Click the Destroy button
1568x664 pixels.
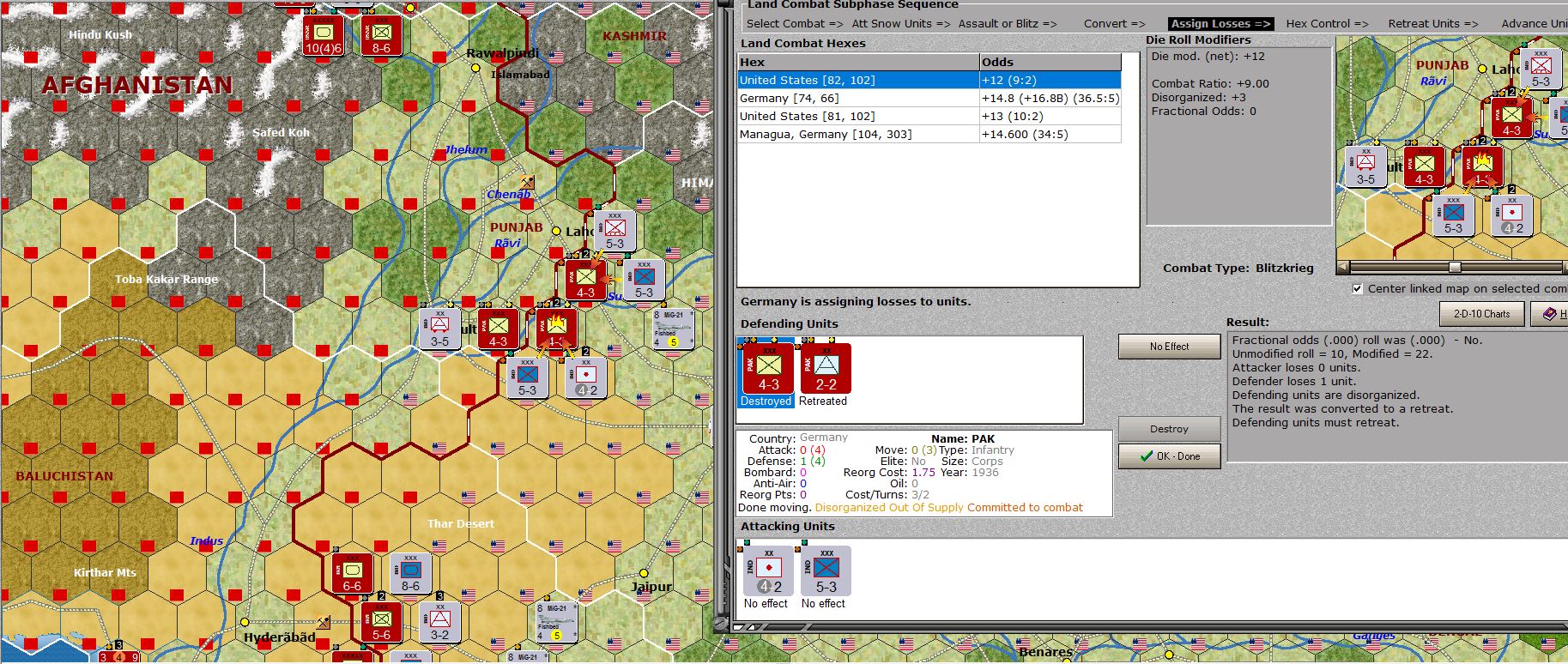click(1169, 429)
